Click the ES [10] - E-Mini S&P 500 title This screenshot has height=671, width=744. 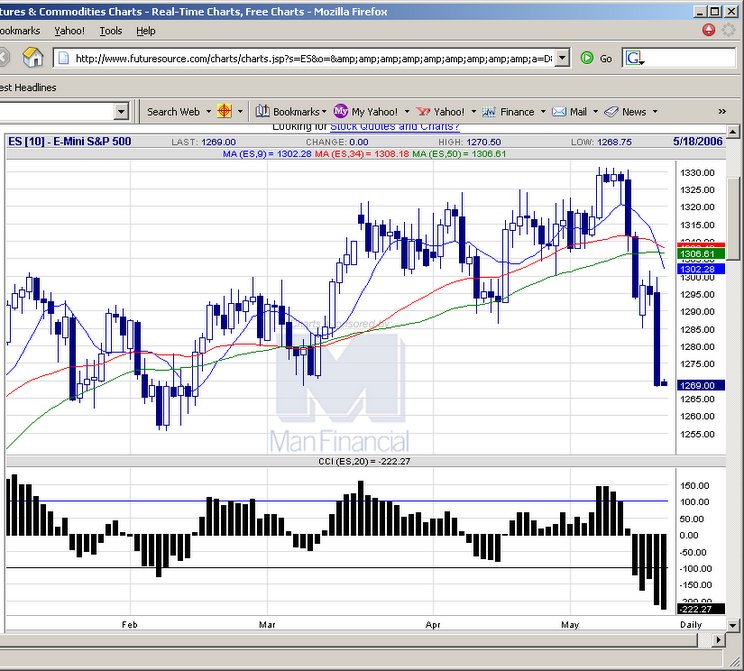(70, 141)
